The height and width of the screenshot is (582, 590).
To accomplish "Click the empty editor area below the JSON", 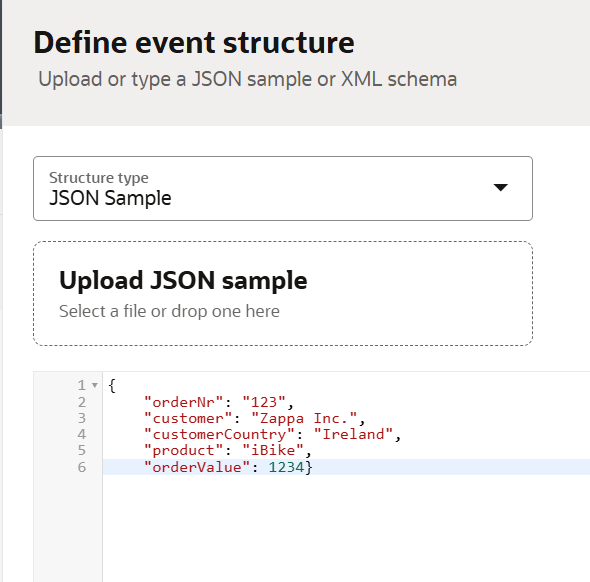I will pos(346,527).
